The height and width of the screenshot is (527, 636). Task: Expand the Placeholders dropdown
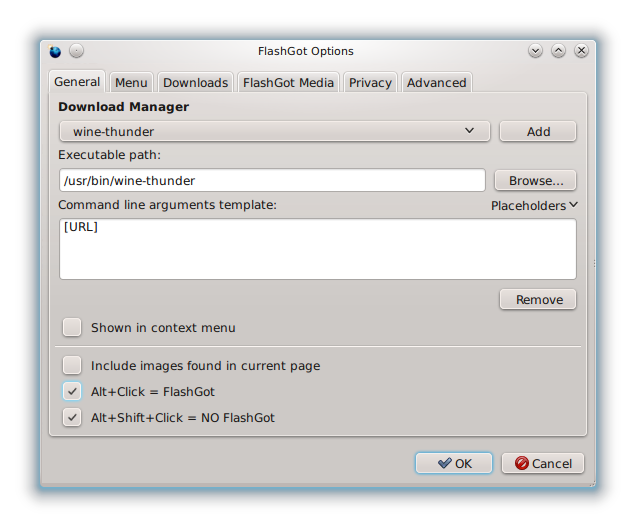click(x=534, y=206)
